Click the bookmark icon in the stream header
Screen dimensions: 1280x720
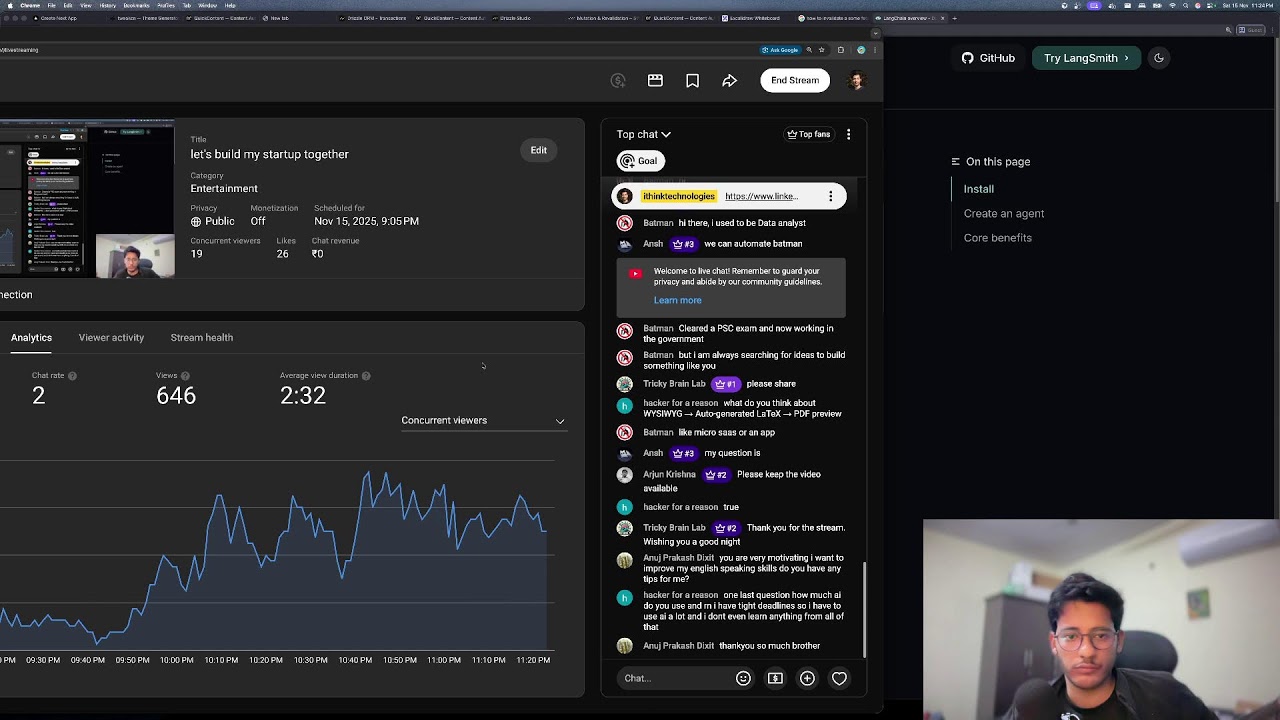tap(692, 81)
